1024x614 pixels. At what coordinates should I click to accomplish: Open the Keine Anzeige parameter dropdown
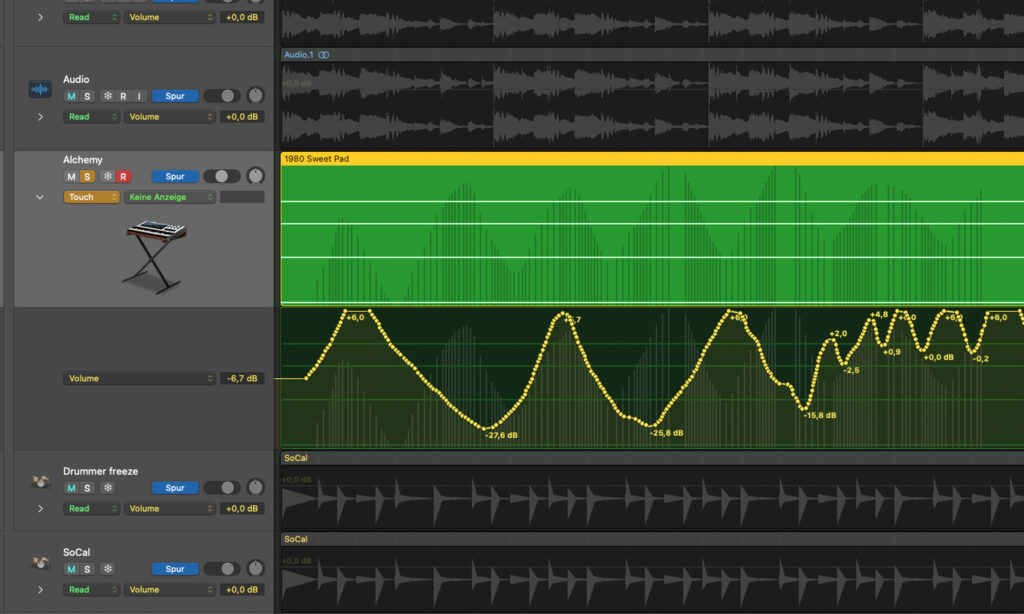[x=170, y=197]
